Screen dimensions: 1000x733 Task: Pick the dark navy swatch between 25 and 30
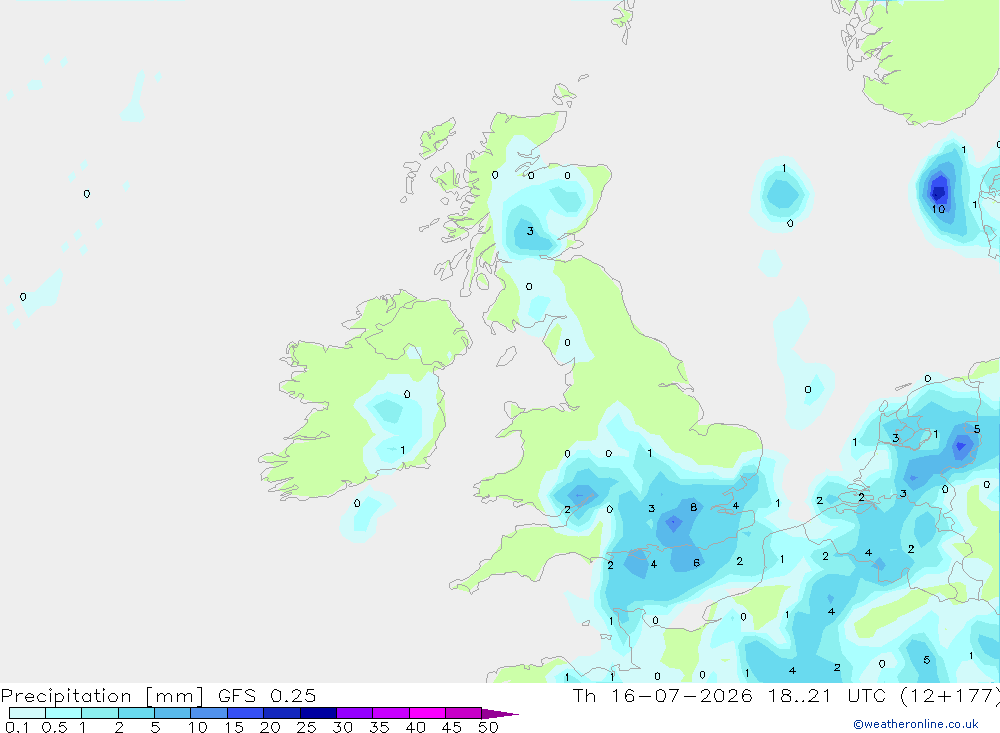(318, 713)
